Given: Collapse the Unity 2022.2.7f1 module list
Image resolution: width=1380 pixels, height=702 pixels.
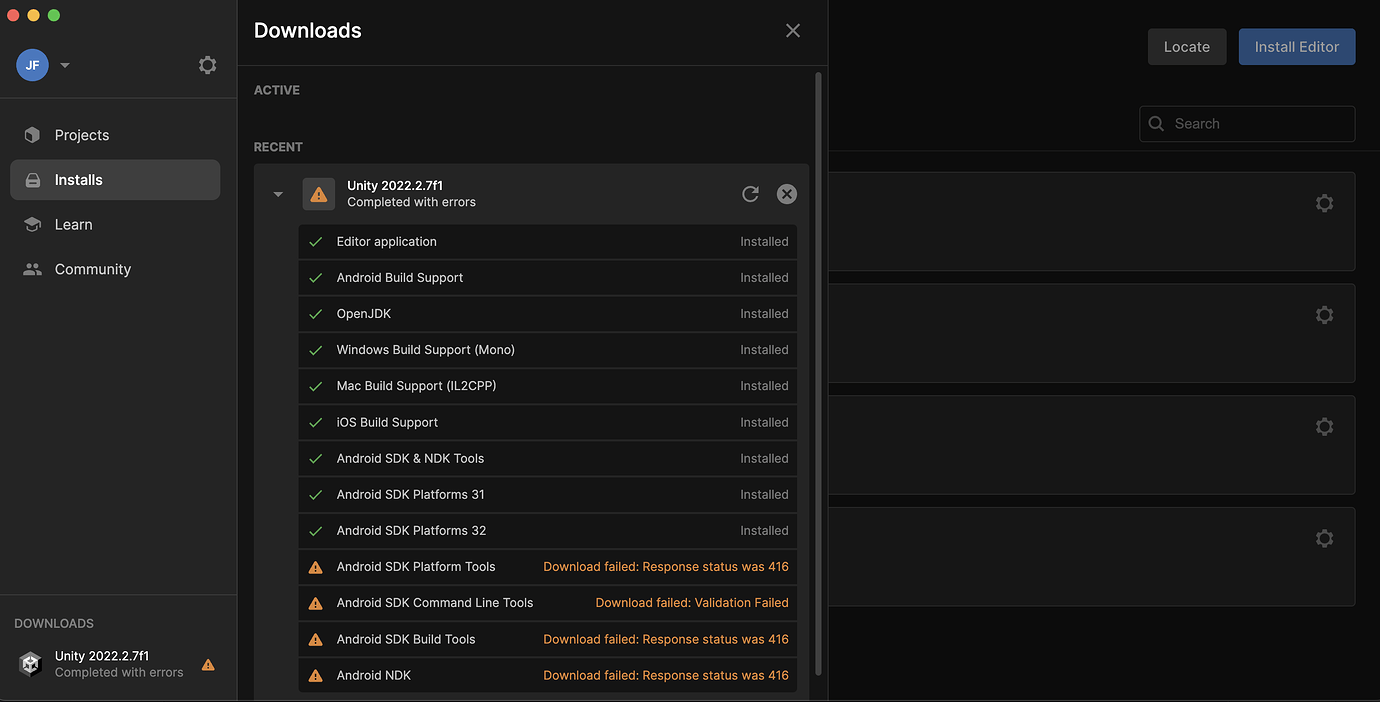Looking at the screenshot, I should (277, 193).
